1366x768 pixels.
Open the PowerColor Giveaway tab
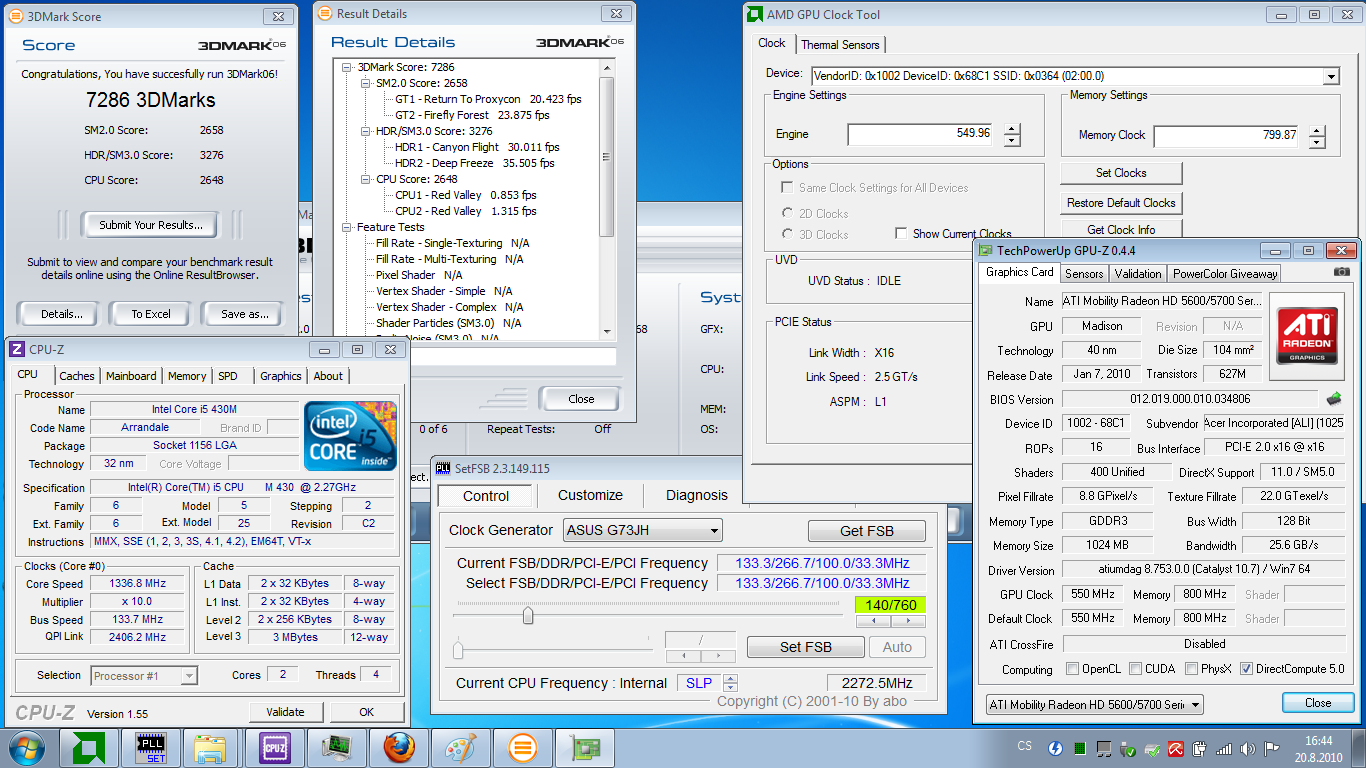1225,273
